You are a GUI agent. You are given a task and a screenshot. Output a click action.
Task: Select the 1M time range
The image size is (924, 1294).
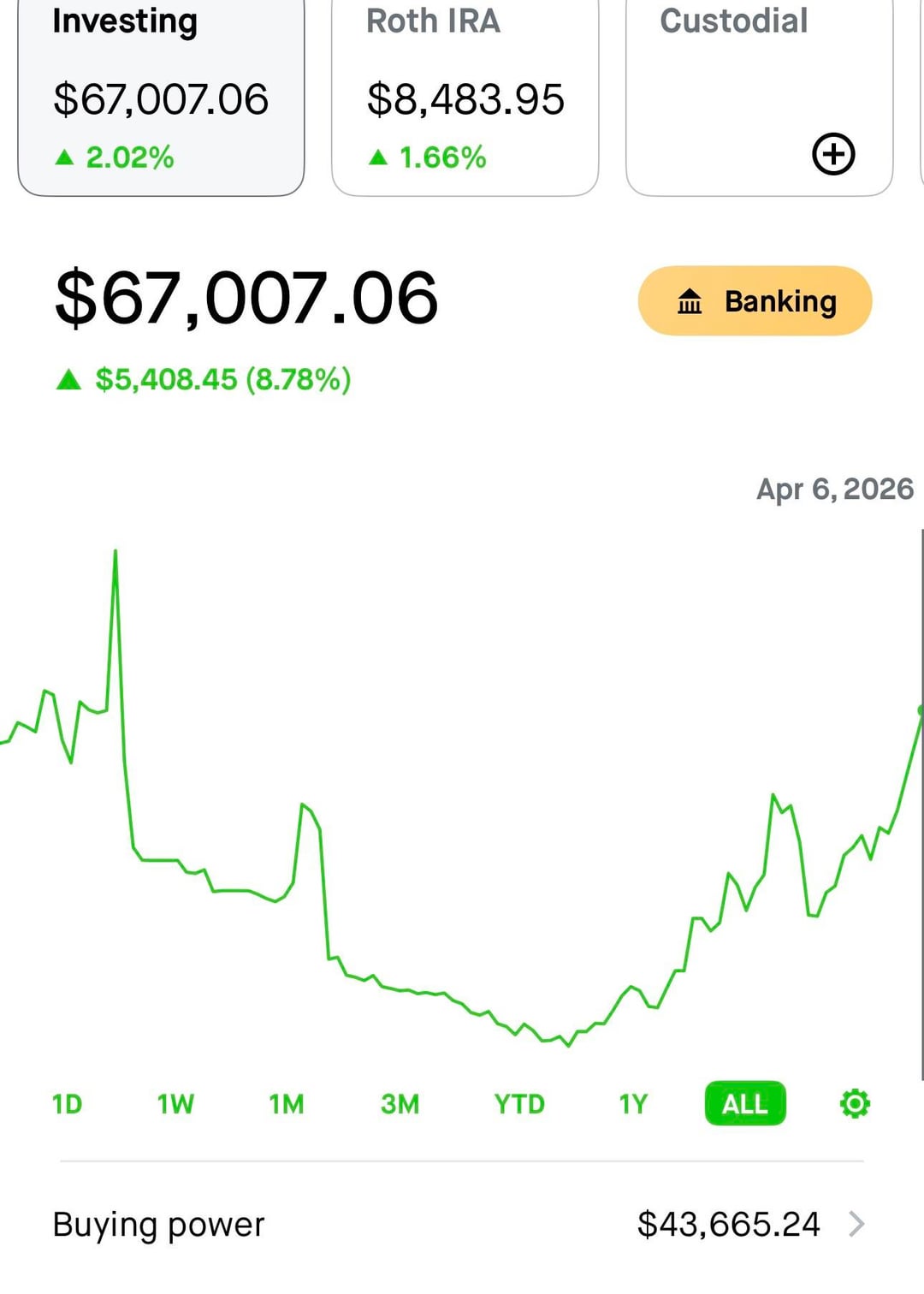(287, 1104)
